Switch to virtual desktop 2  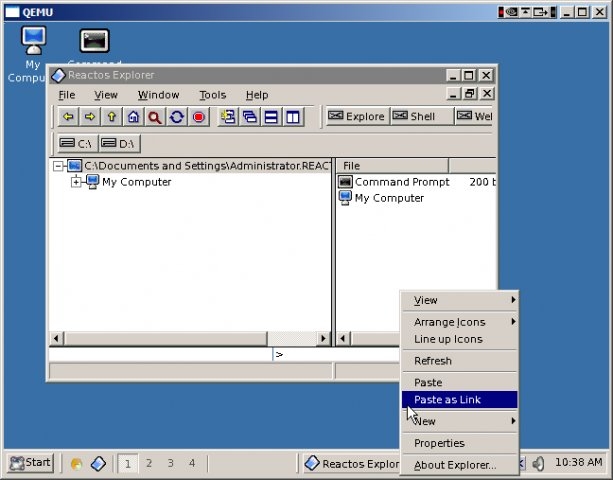pyautogui.click(x=149, y=464)
